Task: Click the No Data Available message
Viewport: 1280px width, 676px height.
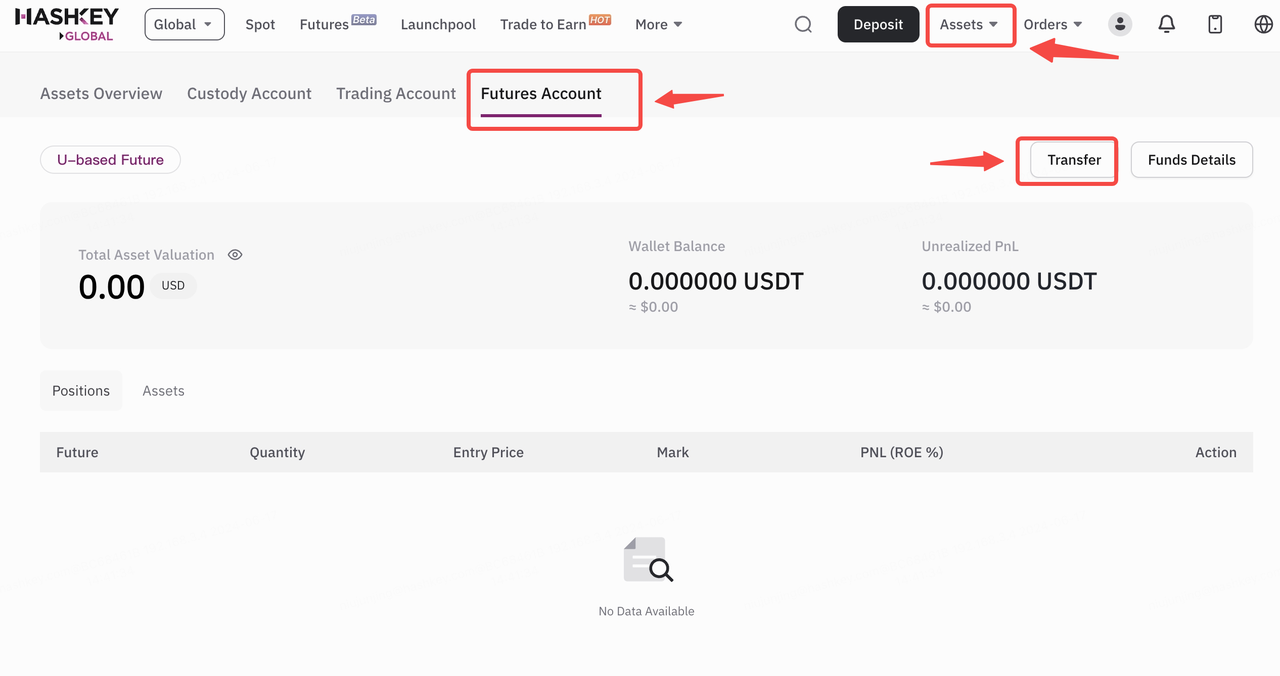Action: [x=646, y=611]
